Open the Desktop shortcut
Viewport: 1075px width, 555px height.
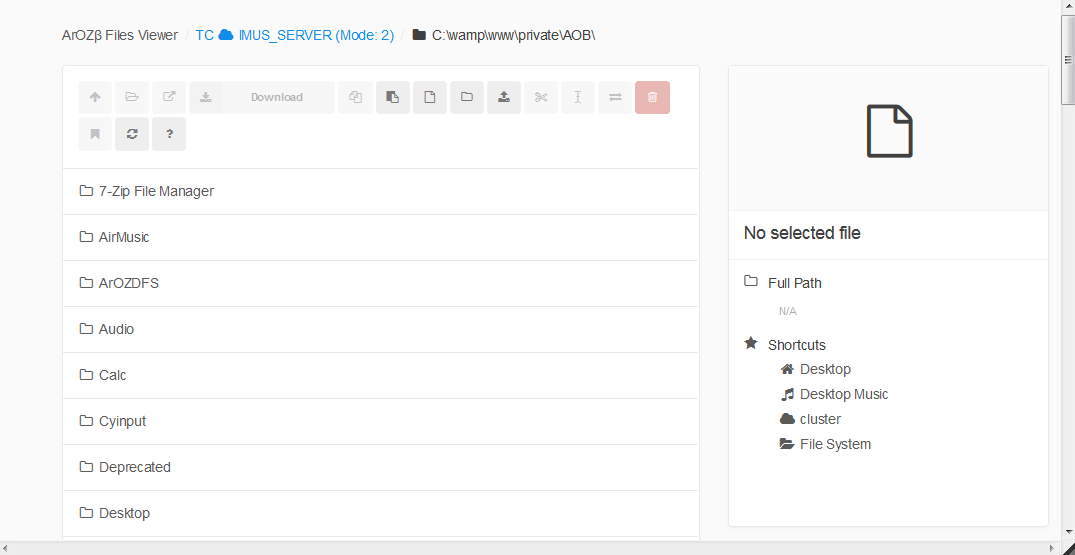(825, 369)
